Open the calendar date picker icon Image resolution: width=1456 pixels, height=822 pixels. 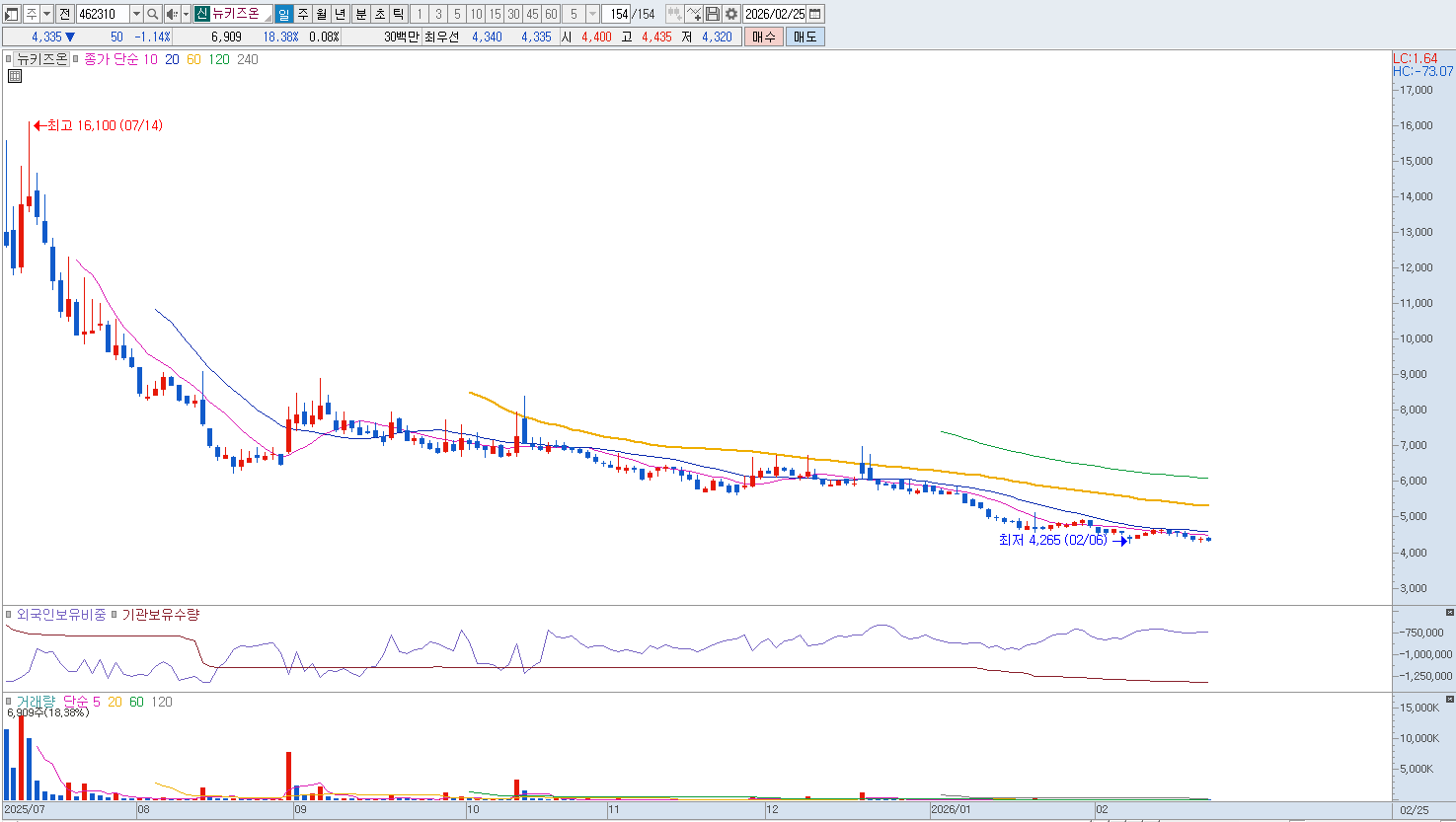point(815,14)
